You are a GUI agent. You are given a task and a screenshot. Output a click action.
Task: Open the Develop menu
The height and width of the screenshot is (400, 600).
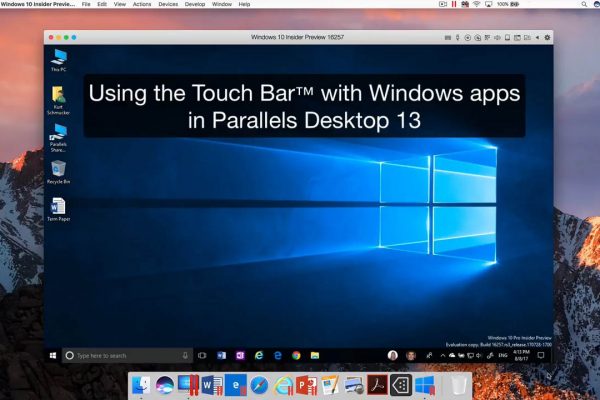tap(195, 4)
